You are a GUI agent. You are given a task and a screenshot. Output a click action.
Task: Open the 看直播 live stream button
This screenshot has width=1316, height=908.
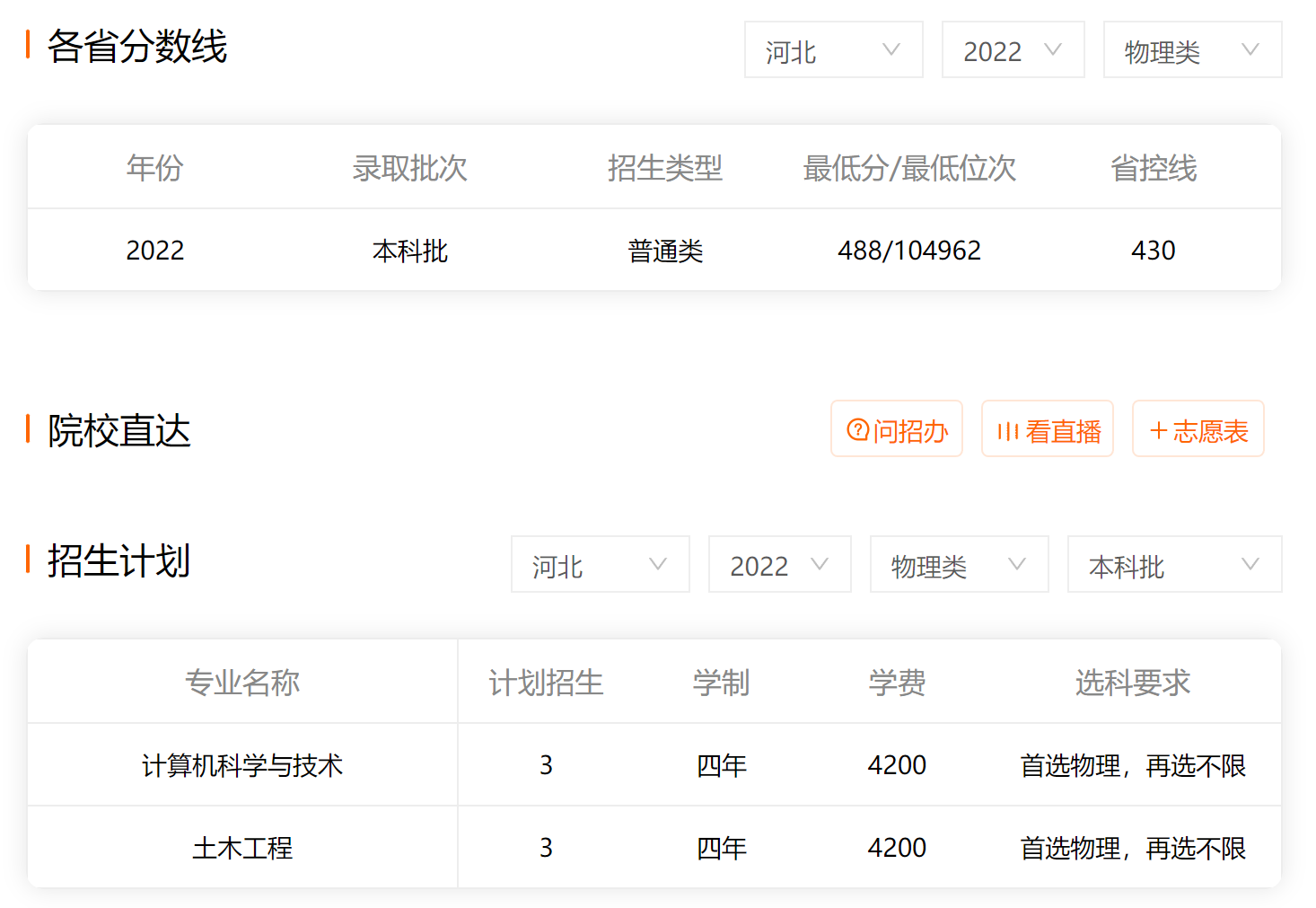(1048, 429)
